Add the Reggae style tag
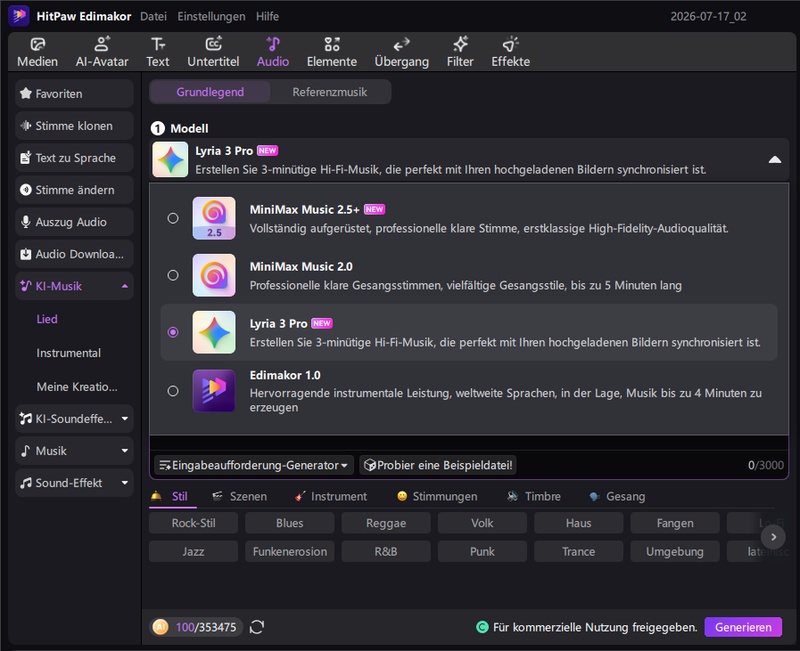The height and width of the screenshot is (651, 800). click(386, 523)
